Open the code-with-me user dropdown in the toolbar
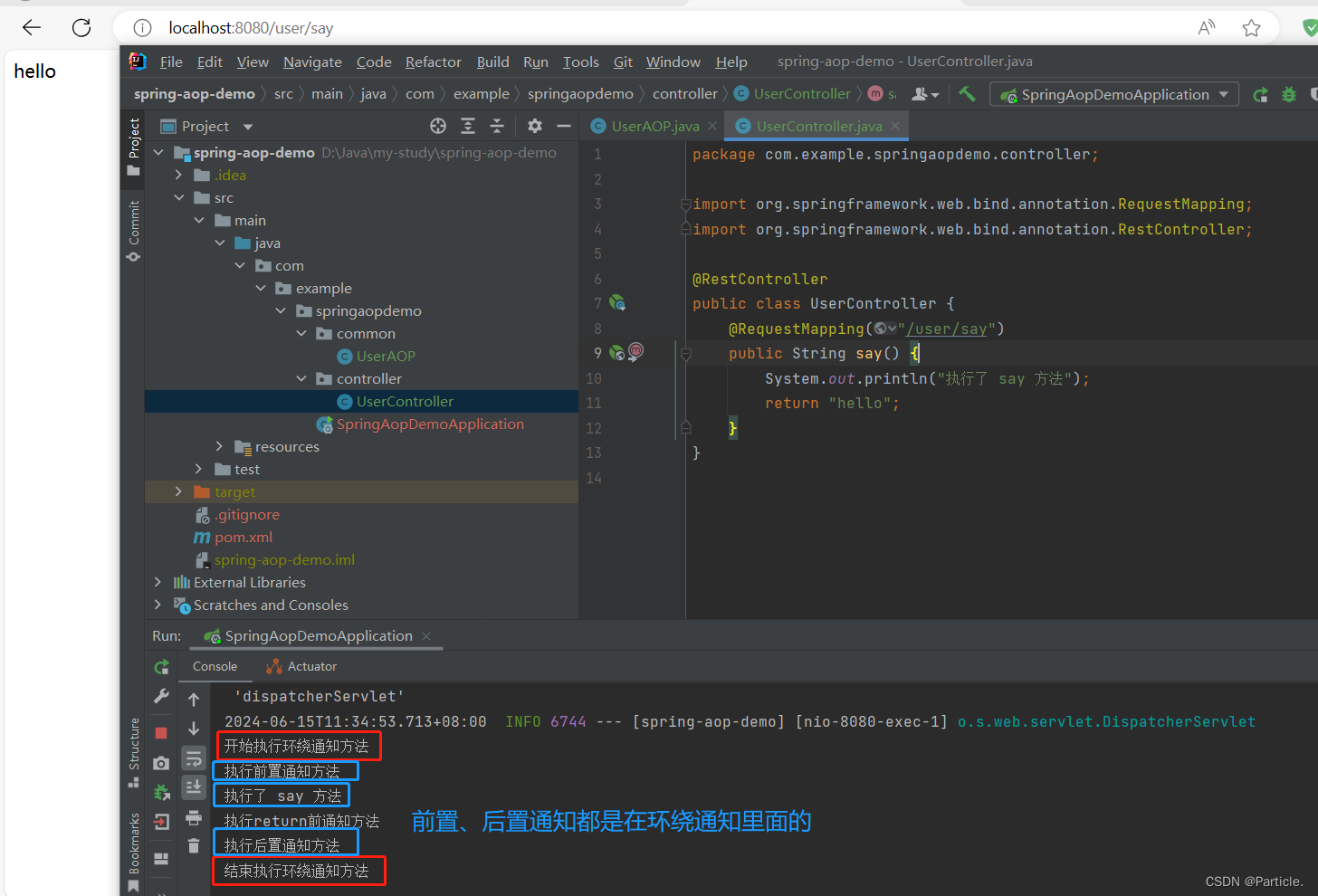The width and height of the screenshot is (1318, 896). [x=925, y=94]
